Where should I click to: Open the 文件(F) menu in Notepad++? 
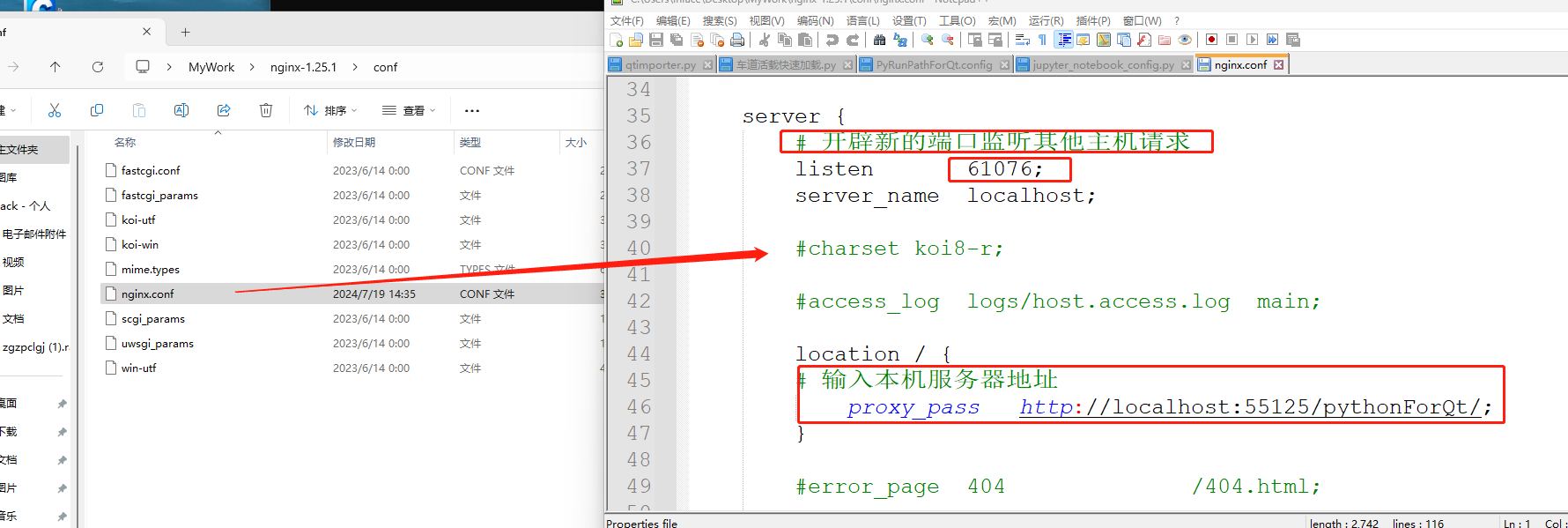(626, 20)
